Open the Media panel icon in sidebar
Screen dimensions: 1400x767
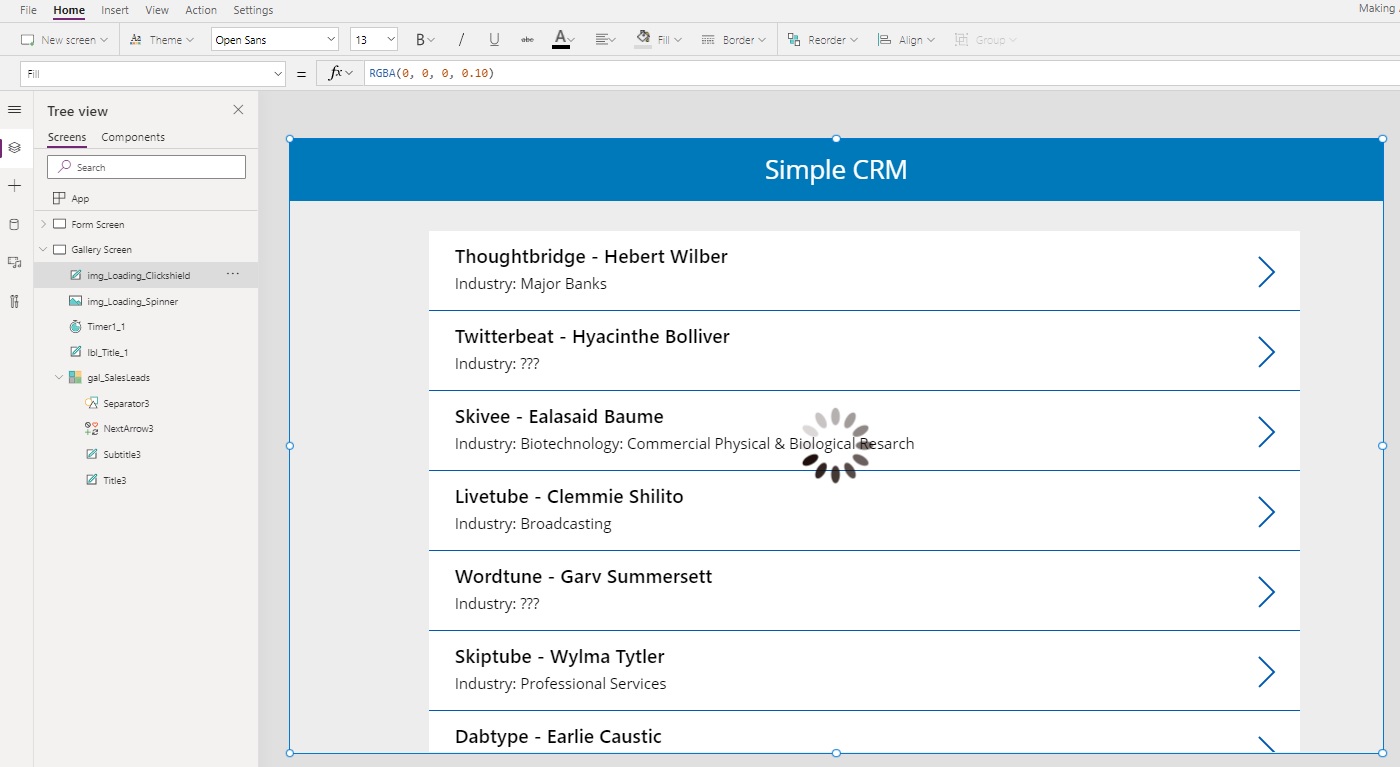point(14,262)
